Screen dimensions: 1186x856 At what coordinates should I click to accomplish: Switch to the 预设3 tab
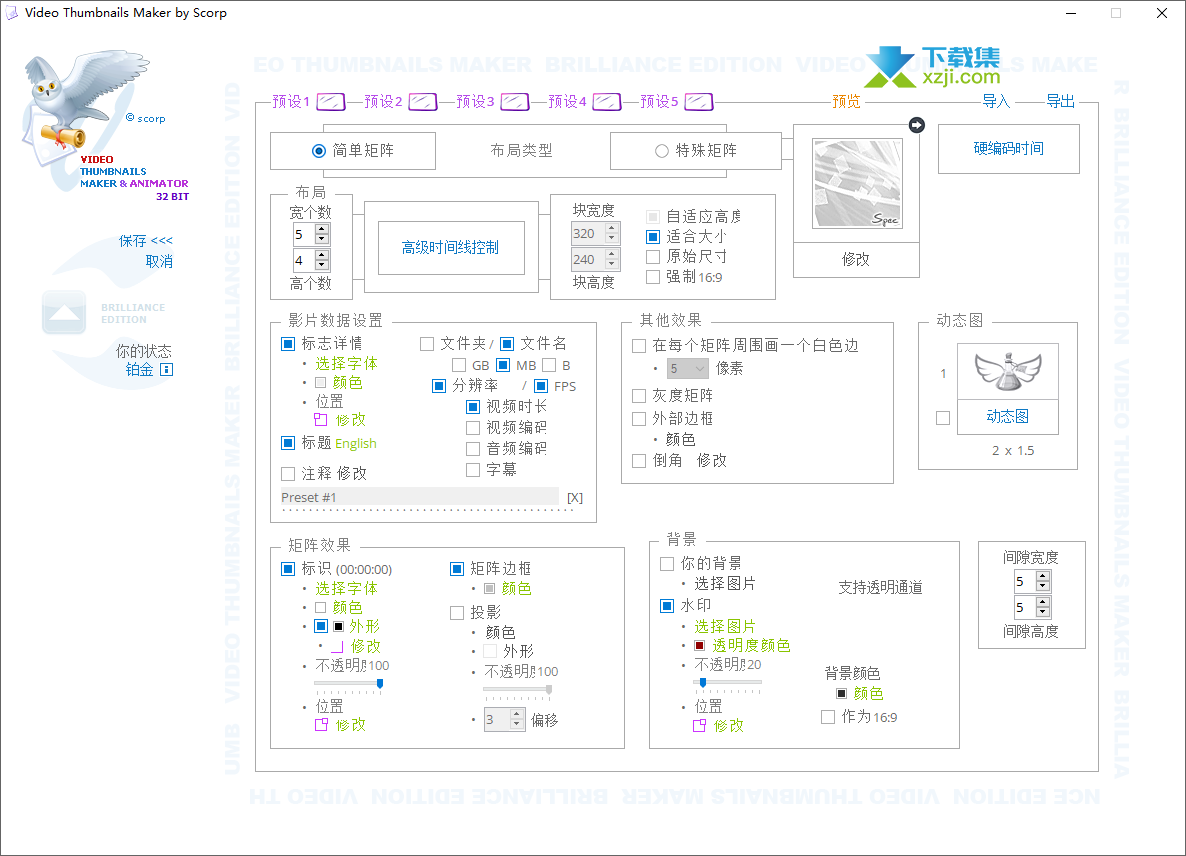pyautogui.click(x=476, y=101)
